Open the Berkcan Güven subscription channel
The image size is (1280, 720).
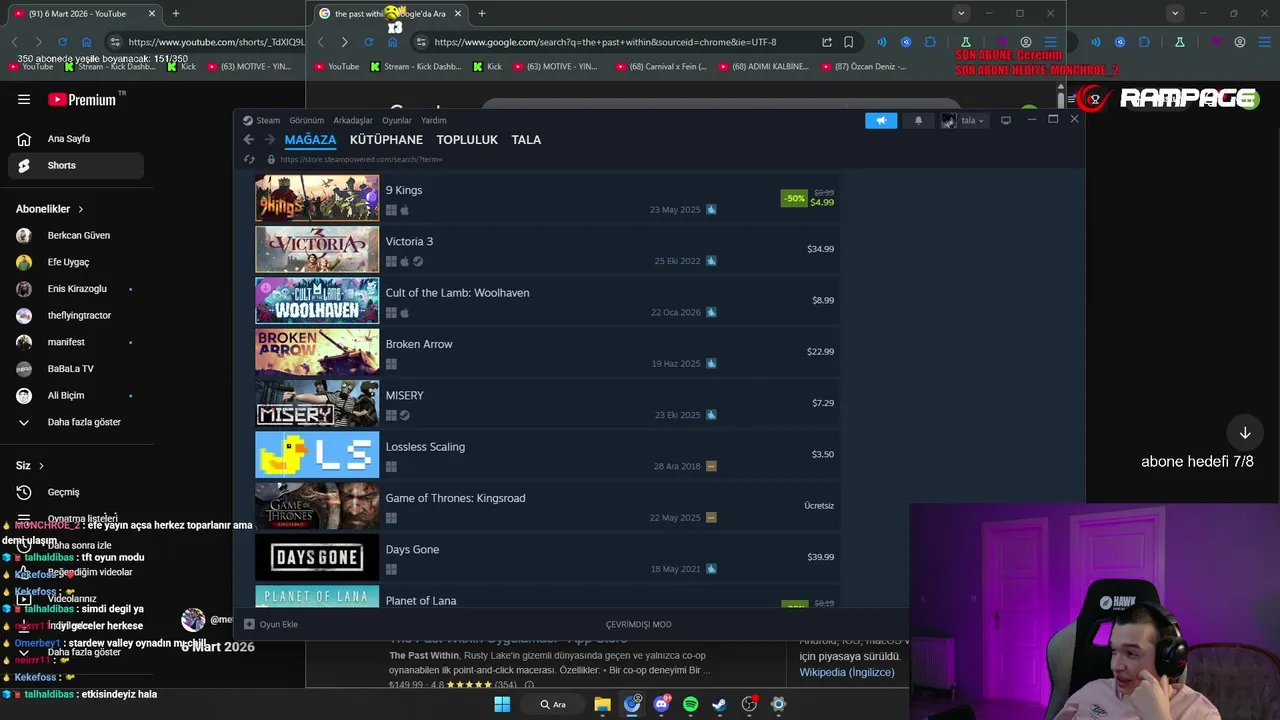point(76,236)
